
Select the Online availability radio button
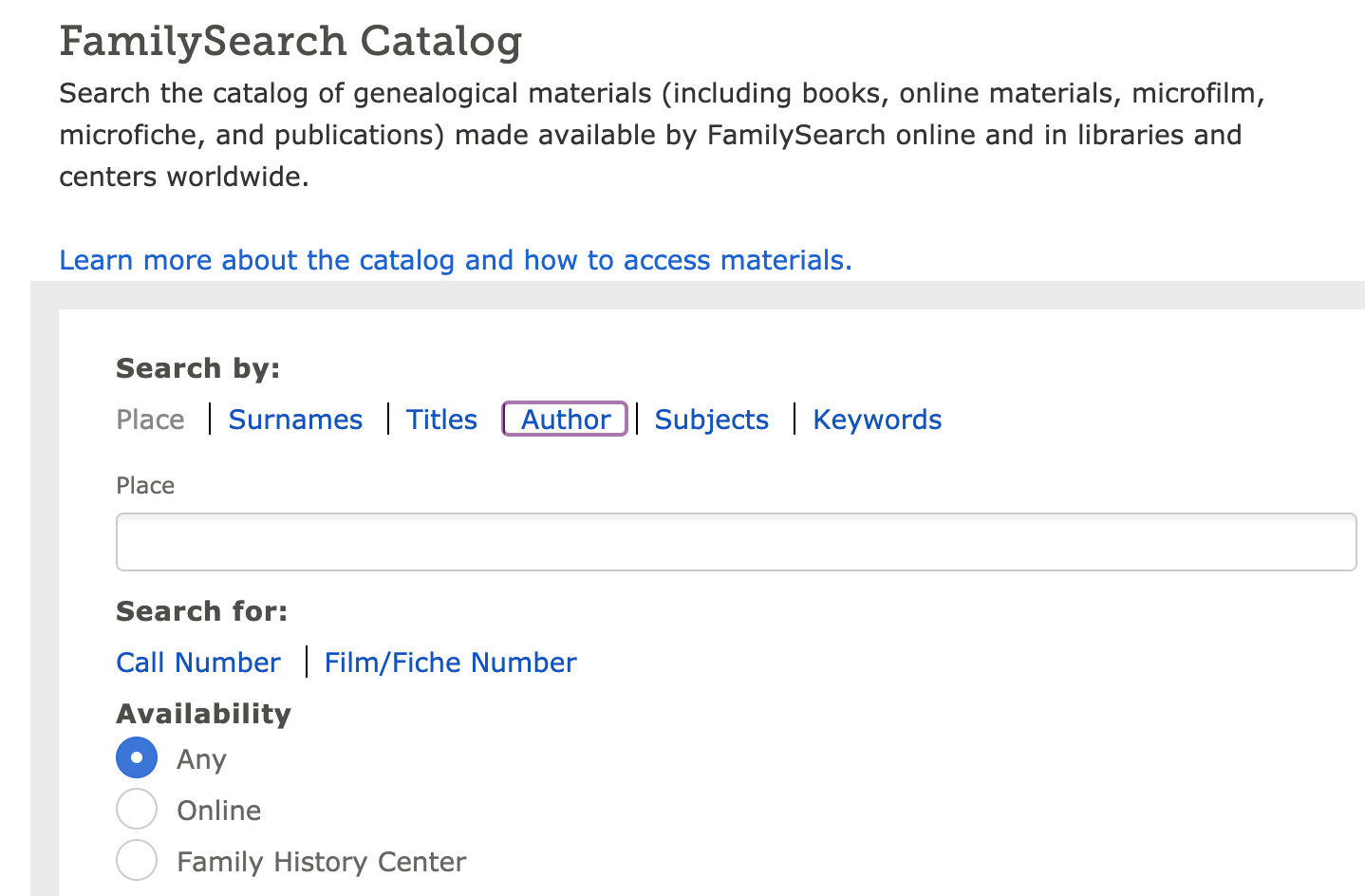click(x=137, y=809)
